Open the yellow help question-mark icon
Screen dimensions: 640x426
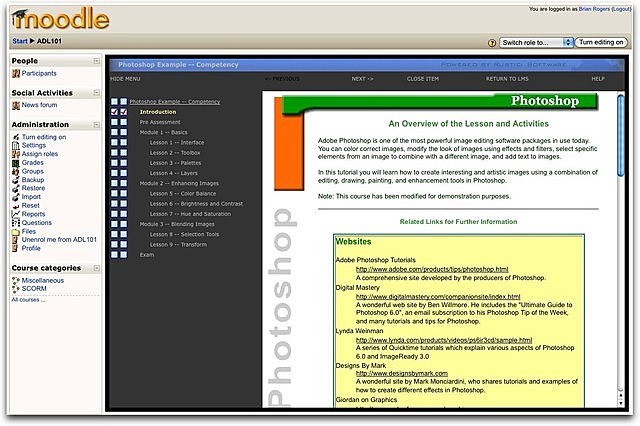point(492,43)
